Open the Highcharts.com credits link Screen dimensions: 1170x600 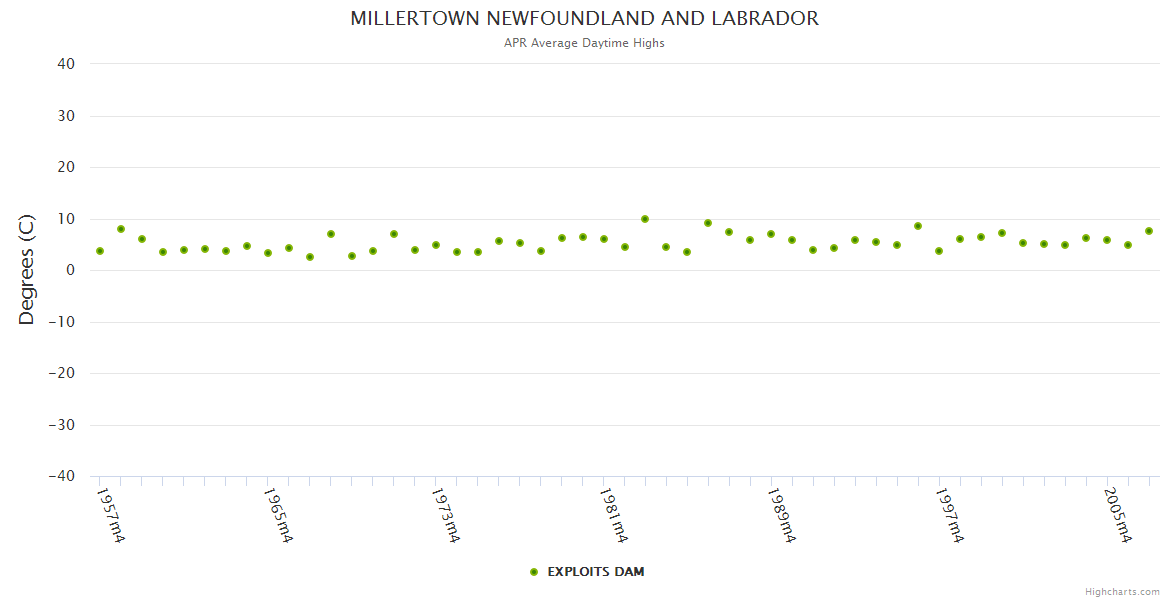[x=1122, y=591]
